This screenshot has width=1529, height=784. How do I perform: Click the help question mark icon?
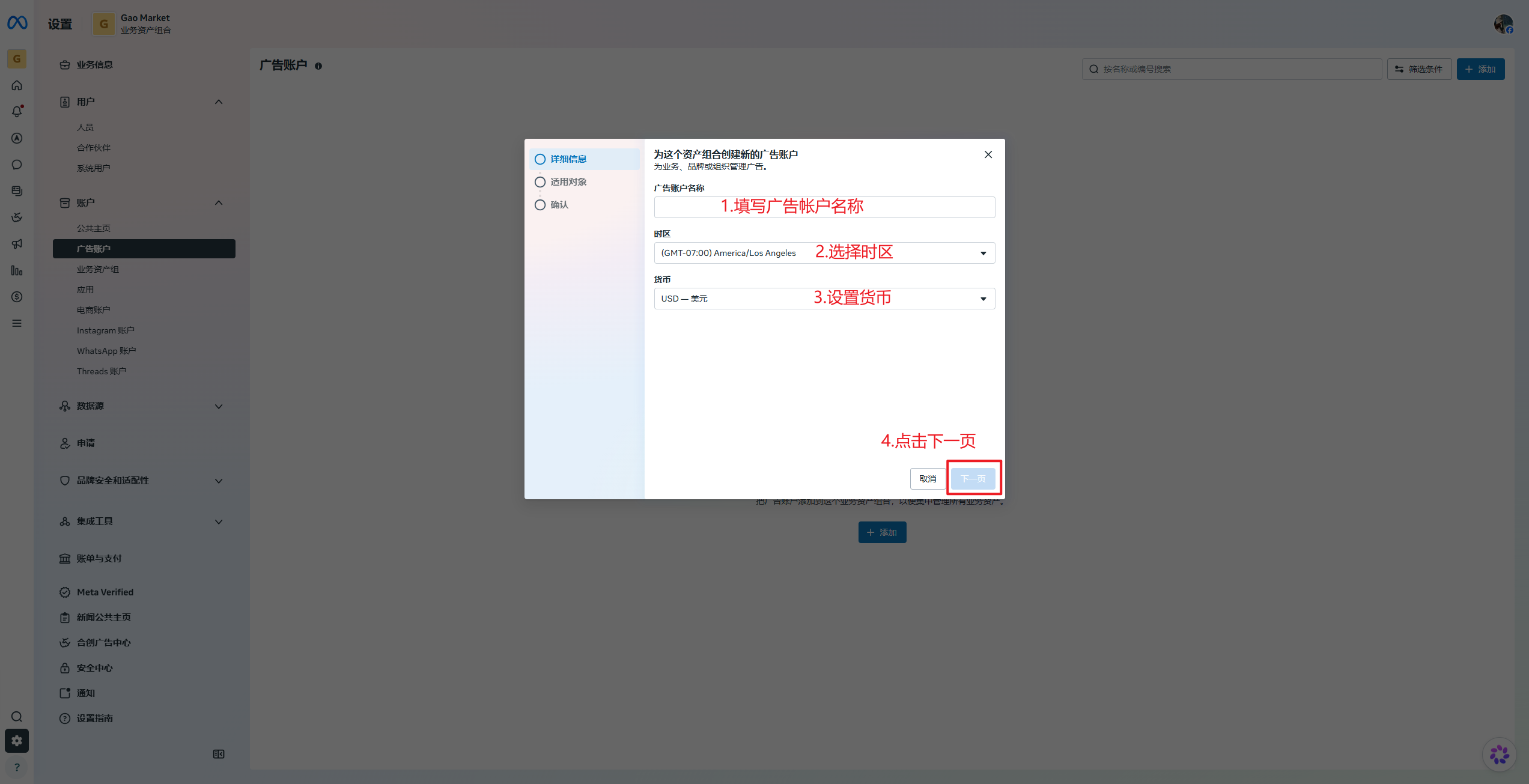click(x=17, y=767)
